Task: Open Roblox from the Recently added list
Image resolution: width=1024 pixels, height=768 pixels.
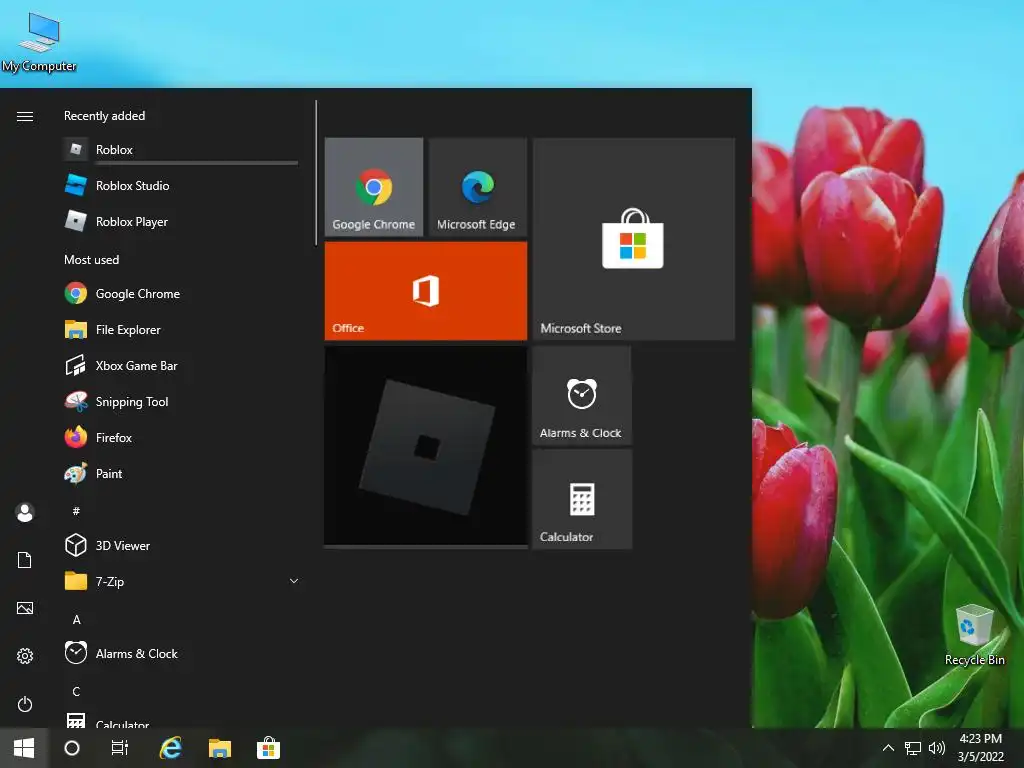Action: pyautogui.click(x=180, y=150)
